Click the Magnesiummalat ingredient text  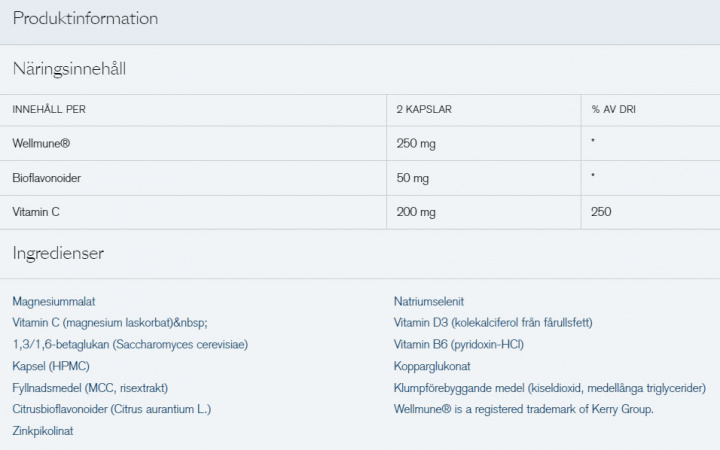click(x=53, y=301)
